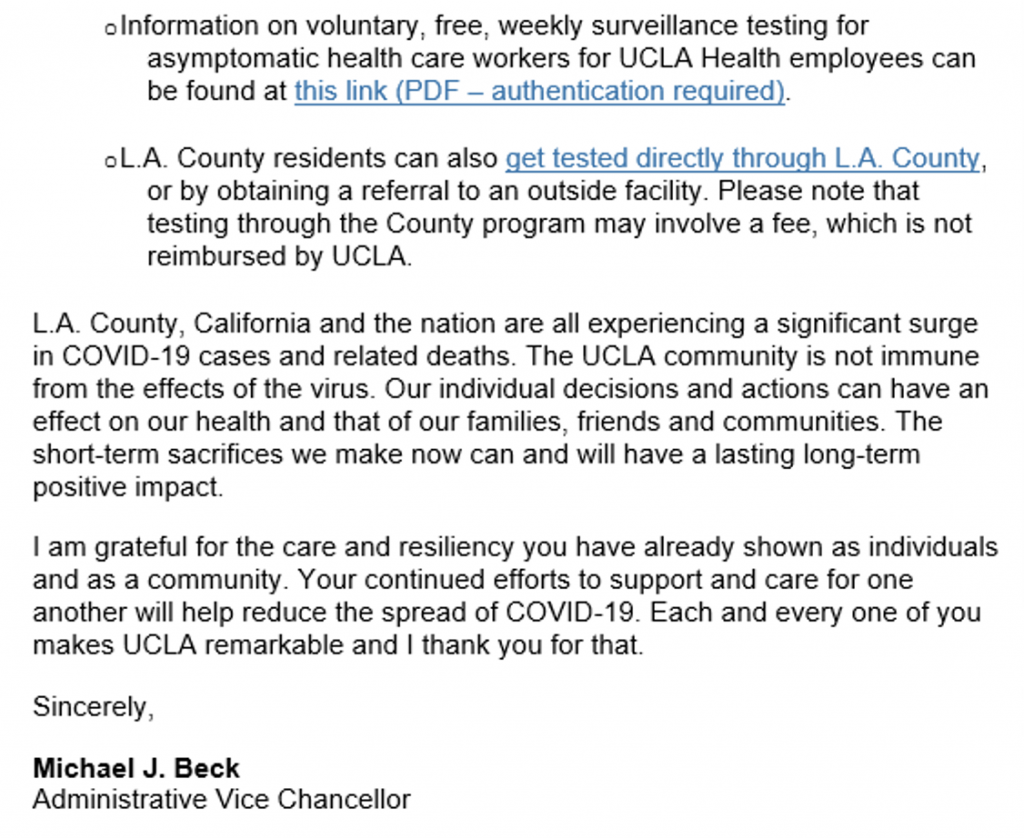Click 'get tested directly through L.A. County' link
The width and height of the screenshot is (1024, 838).
coord(742,158)
